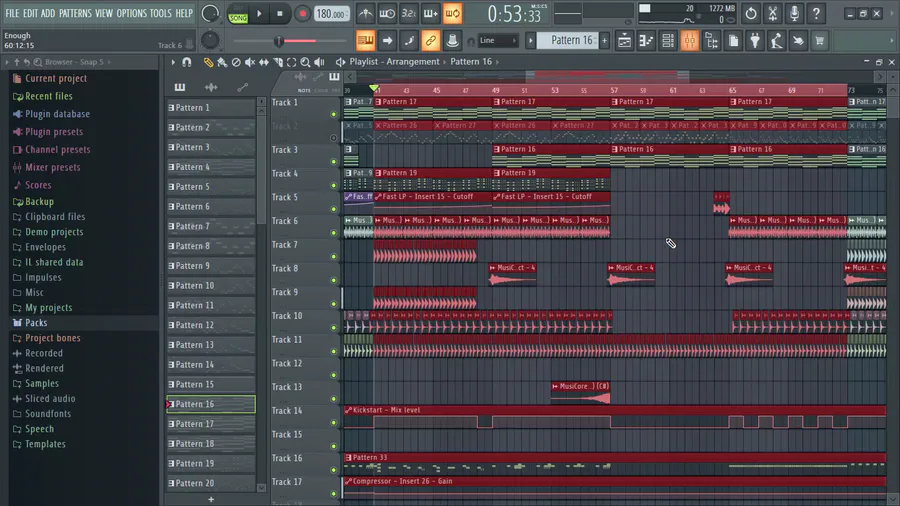Toggle blend recording overdub icon

click(x=430, y=13)
